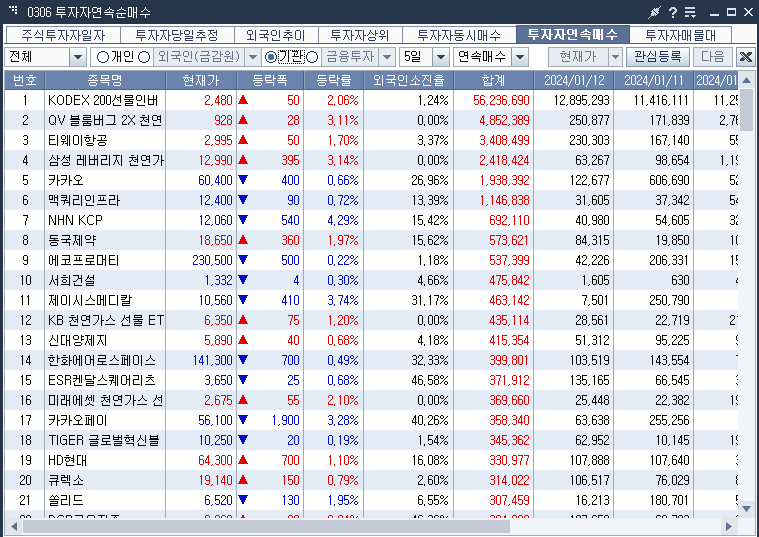Viewport: 759px width, 537px height.
Task: Select the 맥쿼리인프라 stock name
Action: click(84, 200)
